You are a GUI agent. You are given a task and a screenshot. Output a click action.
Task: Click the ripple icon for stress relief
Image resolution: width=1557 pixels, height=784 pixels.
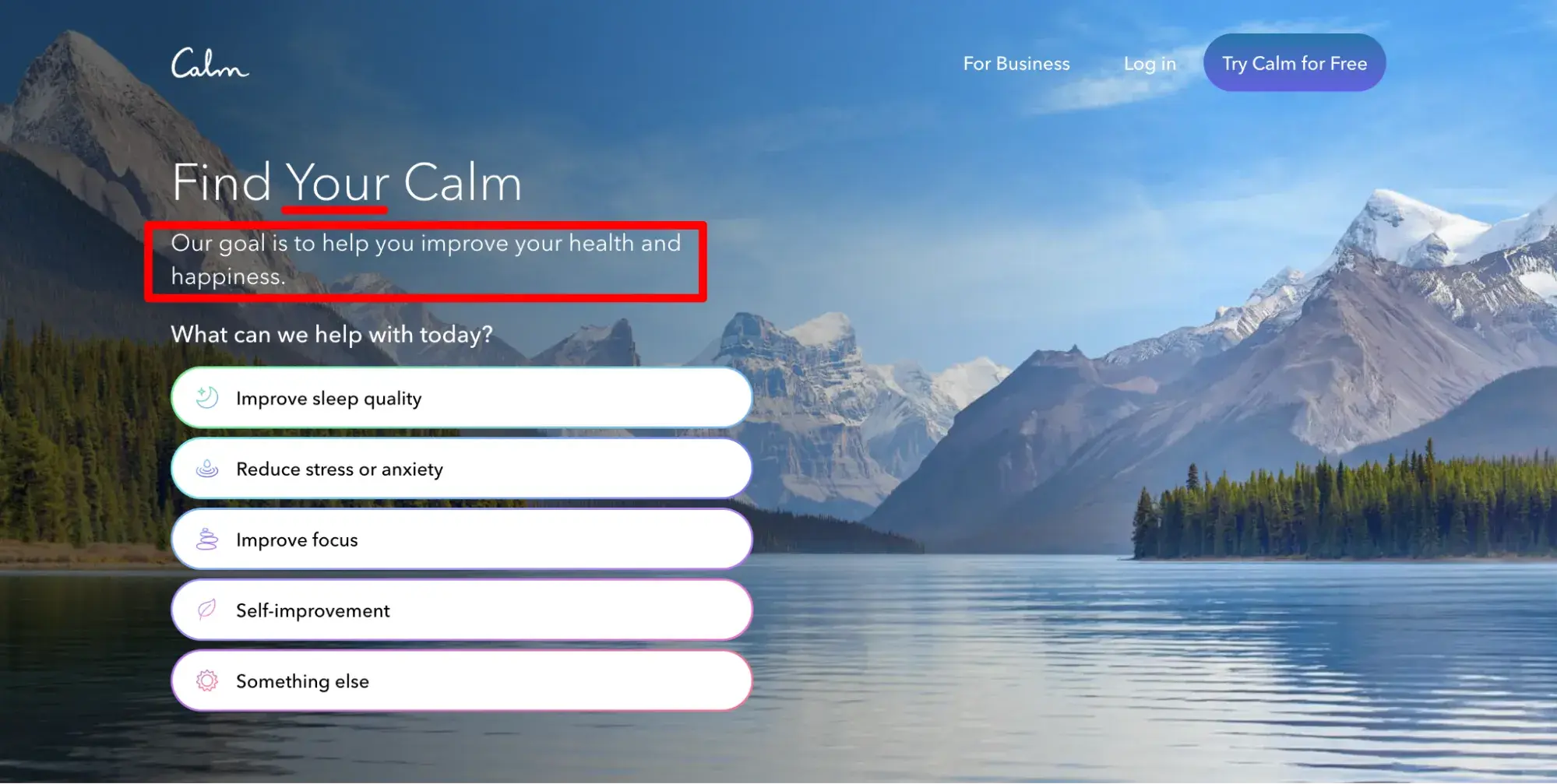pyautogui.click(x=207, y=469)
